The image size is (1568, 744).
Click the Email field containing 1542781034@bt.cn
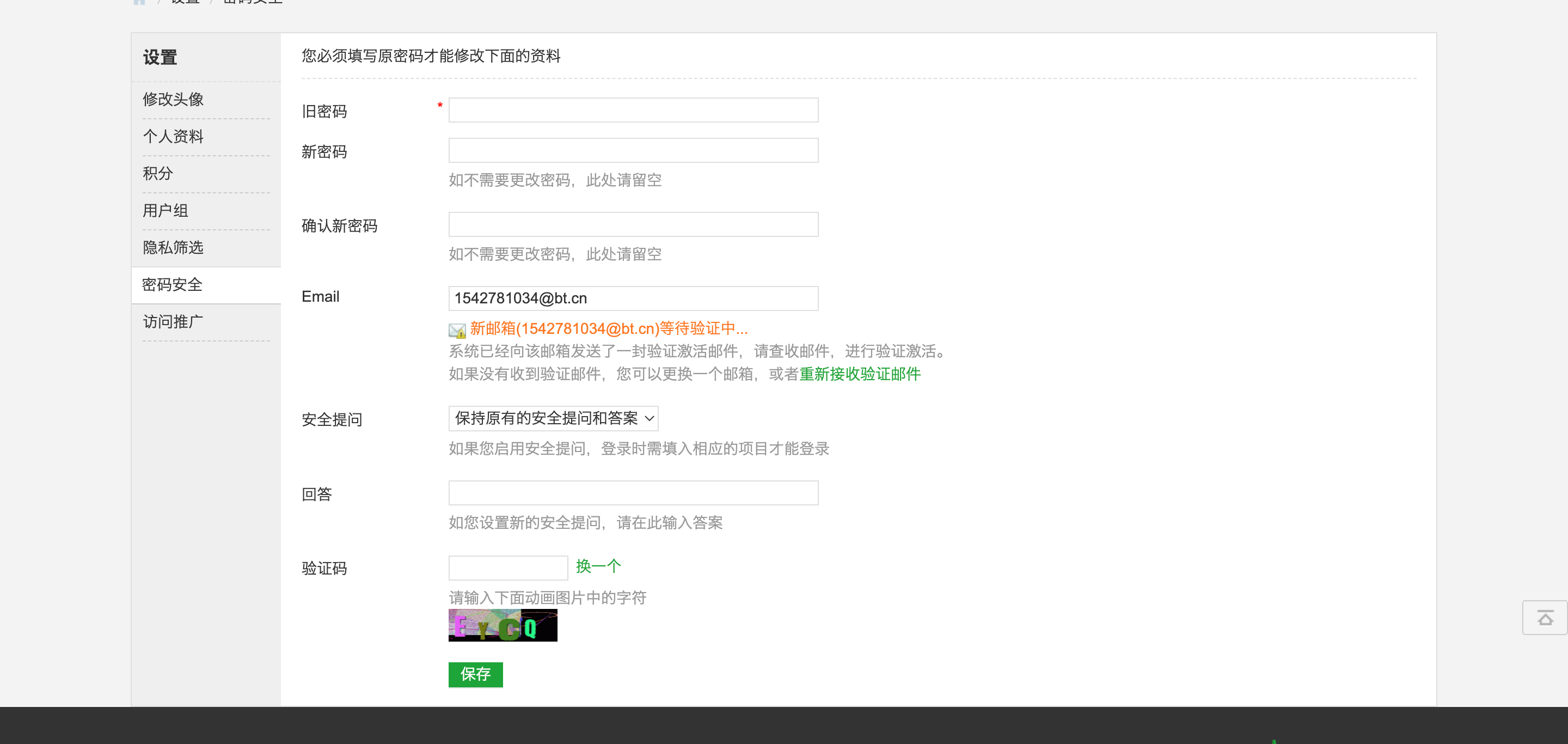(633, 298)
